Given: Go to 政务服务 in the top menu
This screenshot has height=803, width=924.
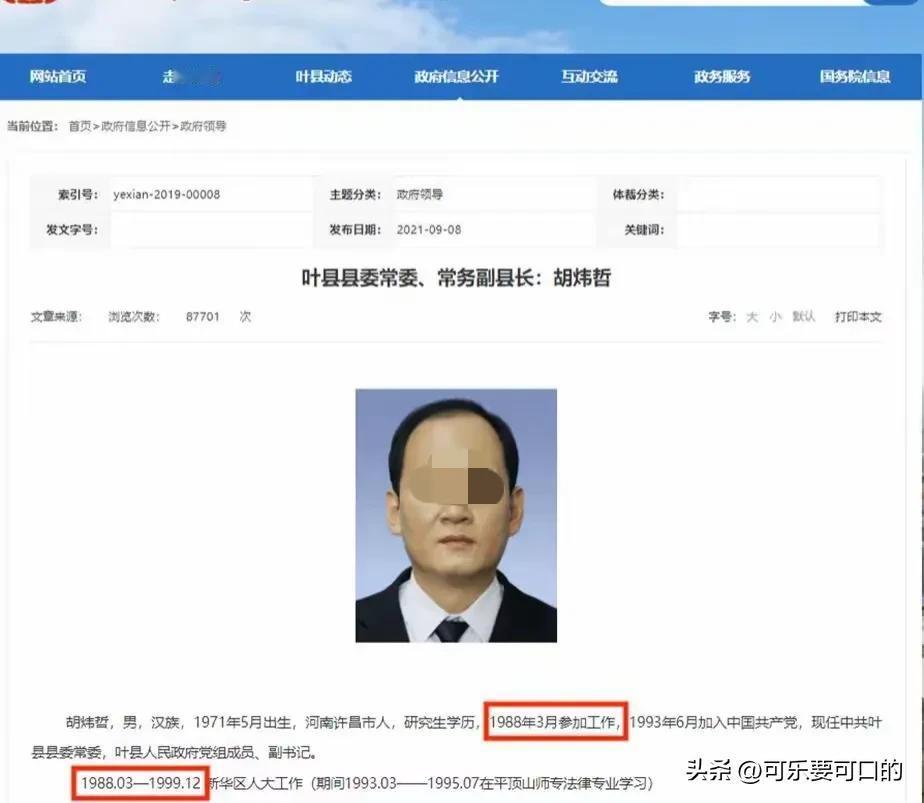Looking at the screenshot, I should coord(722,76).
